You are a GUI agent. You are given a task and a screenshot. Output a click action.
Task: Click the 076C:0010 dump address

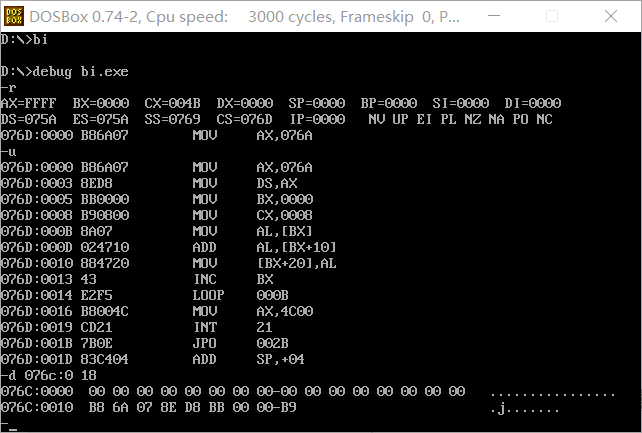[x=37, y=407]
